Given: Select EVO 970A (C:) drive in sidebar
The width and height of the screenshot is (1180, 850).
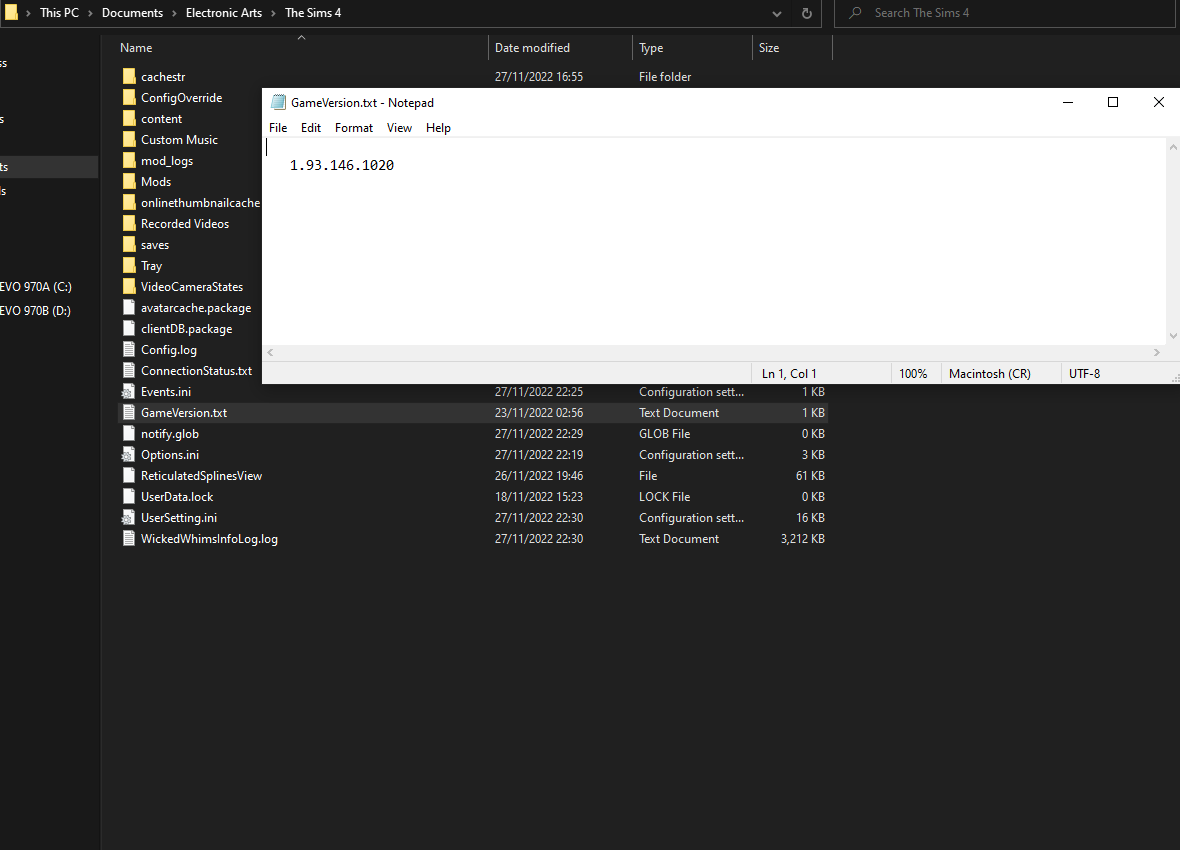Looking at the screenshot, I should coord(35,287).
